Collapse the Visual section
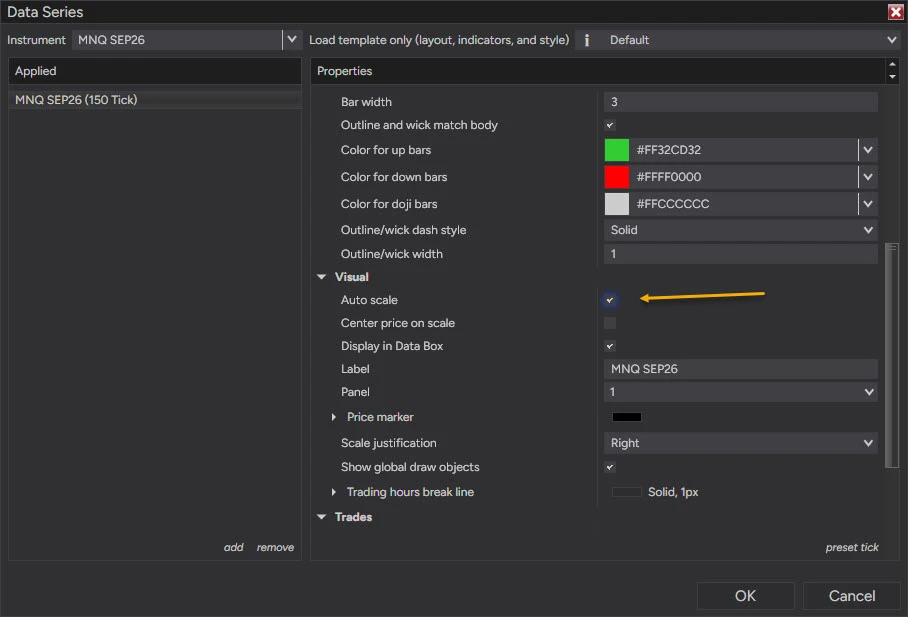 click(321, 277)
